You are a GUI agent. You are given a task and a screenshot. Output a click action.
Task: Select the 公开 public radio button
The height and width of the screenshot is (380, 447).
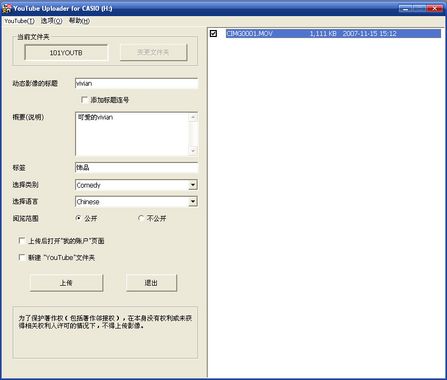78,218
